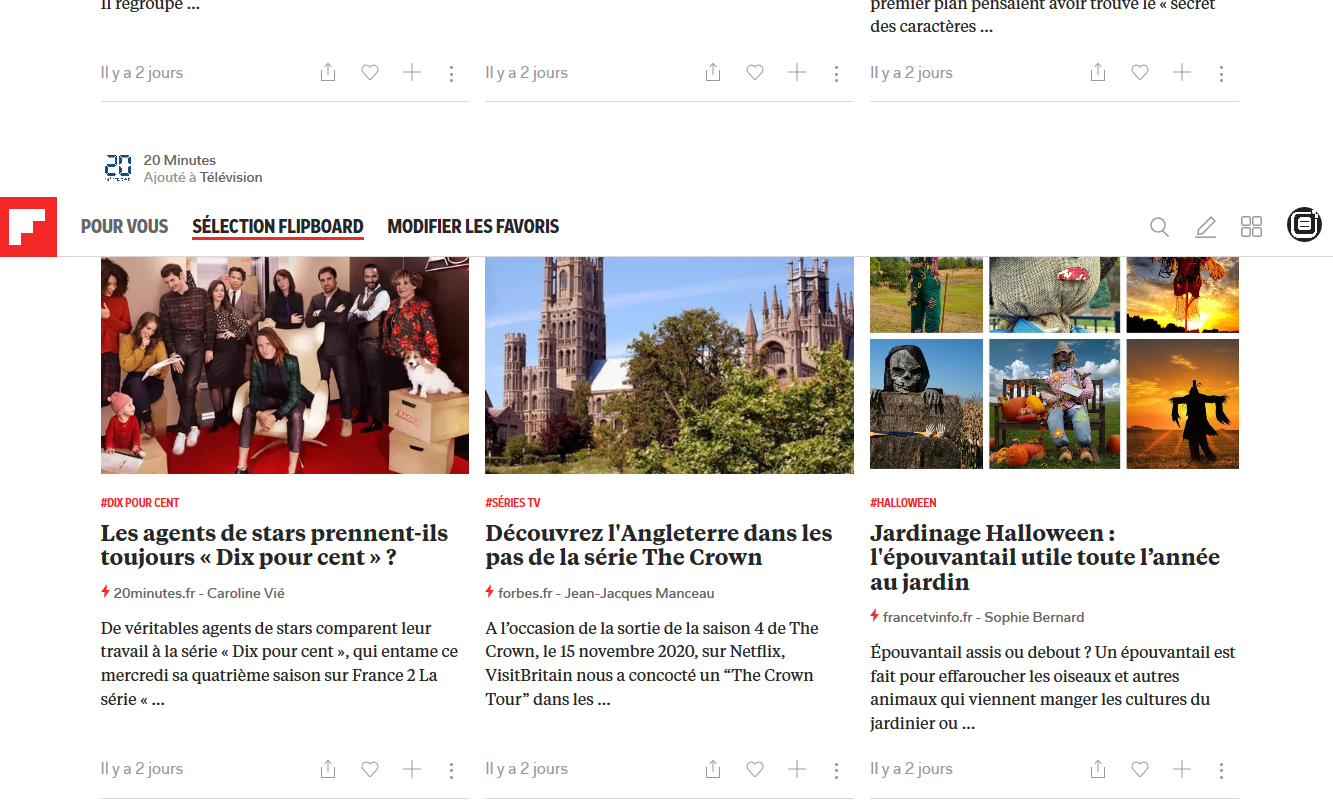
Task: Select the SÉLECTION FLIPBOARD tab
Action: click(278, 227)
